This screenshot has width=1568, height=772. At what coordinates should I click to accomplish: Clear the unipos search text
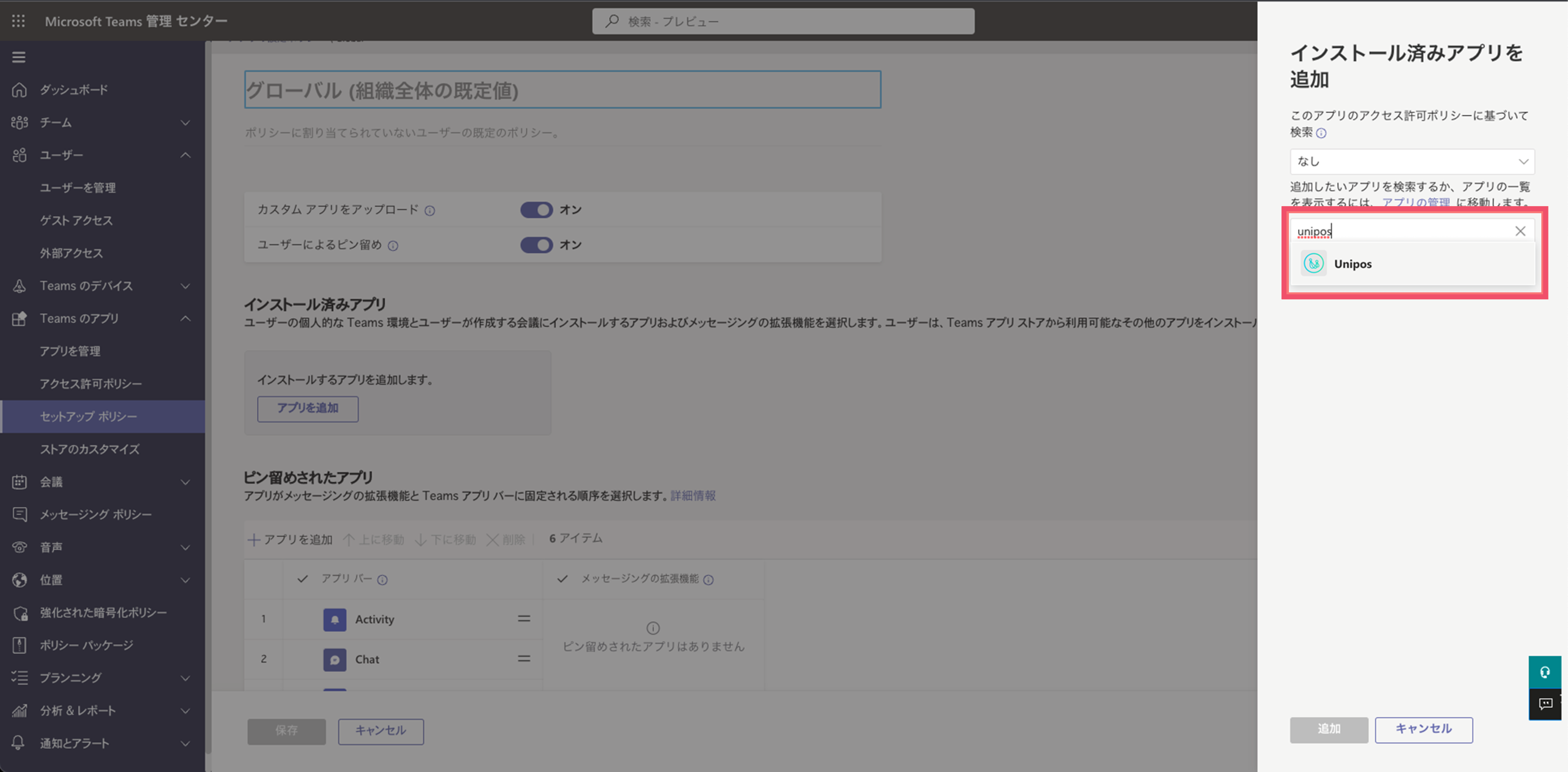pos(1520,231)
